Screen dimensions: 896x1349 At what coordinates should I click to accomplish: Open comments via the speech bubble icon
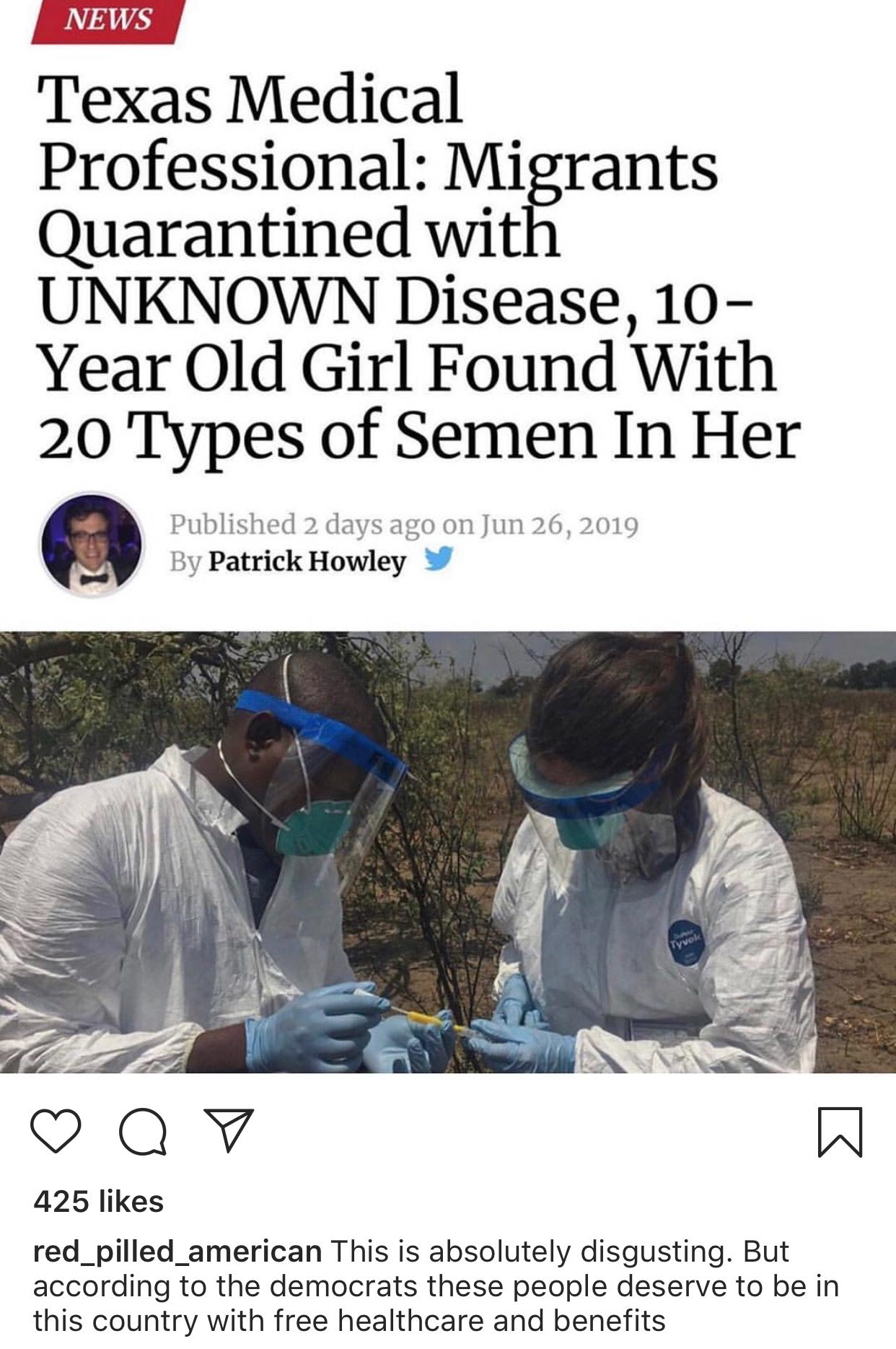pos(143,1132)
